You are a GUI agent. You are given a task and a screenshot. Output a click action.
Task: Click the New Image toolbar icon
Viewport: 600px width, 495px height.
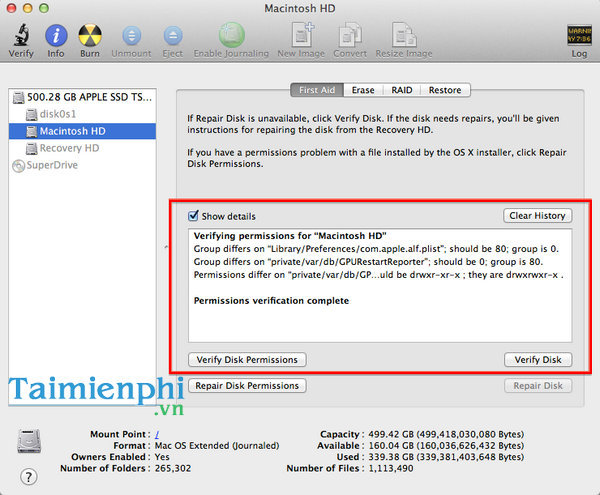coord(302,35)
